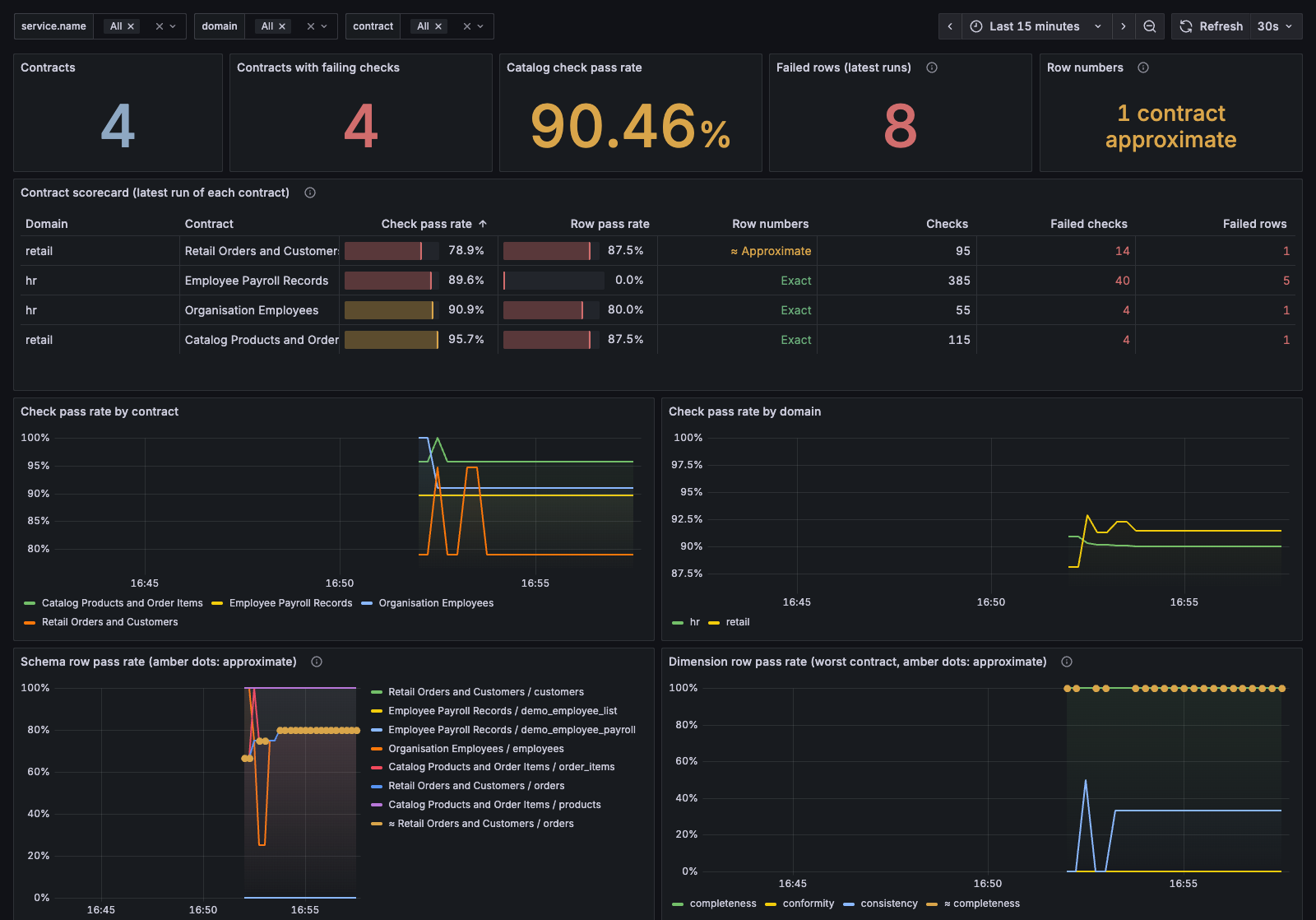The width and height of the screenshot is (1316, 920).
Task: Show info for Dimension row pass rate panel
Action: pyautogui.click(x=1067, y=662)
